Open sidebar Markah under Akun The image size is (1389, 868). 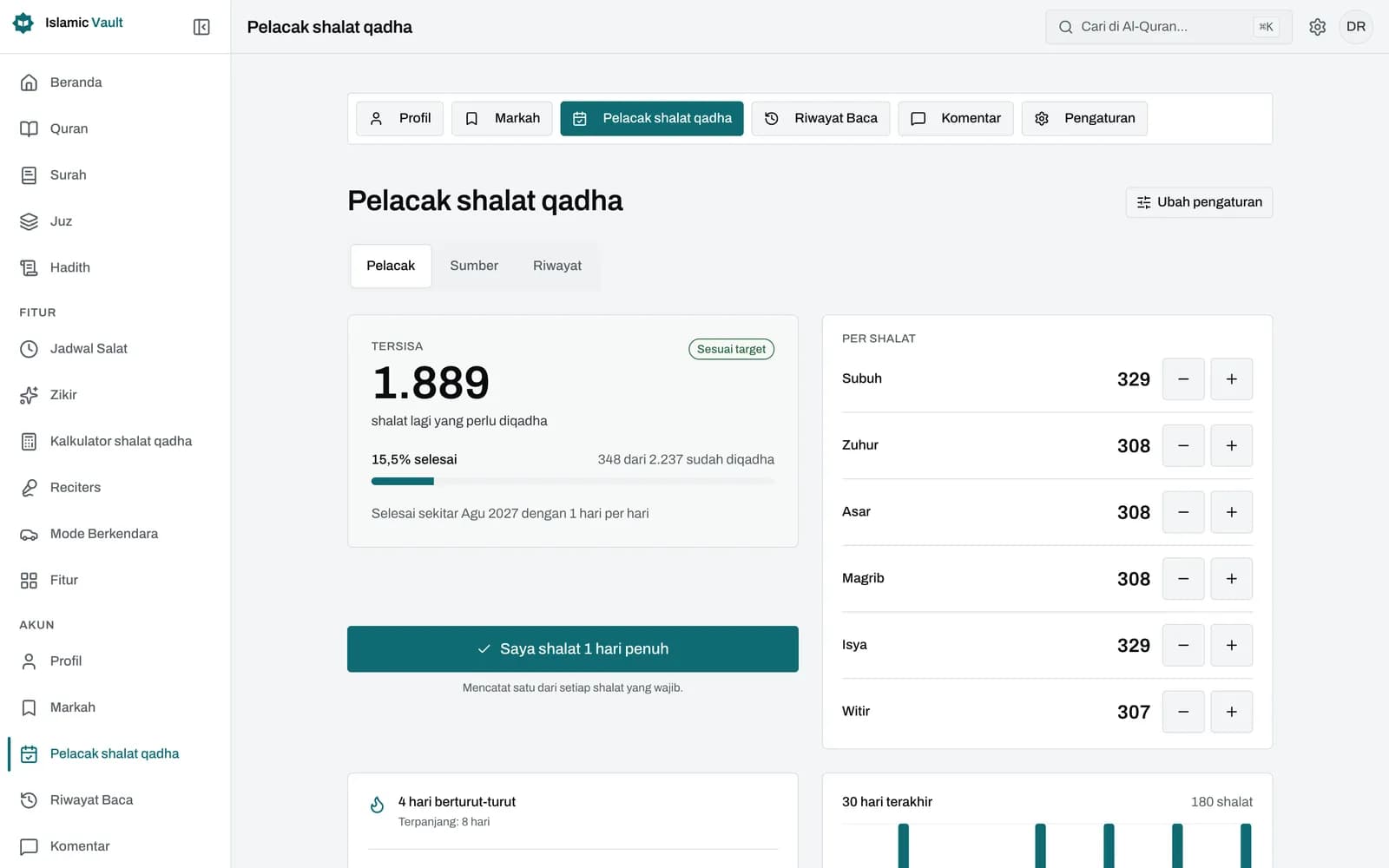(115, 707)
